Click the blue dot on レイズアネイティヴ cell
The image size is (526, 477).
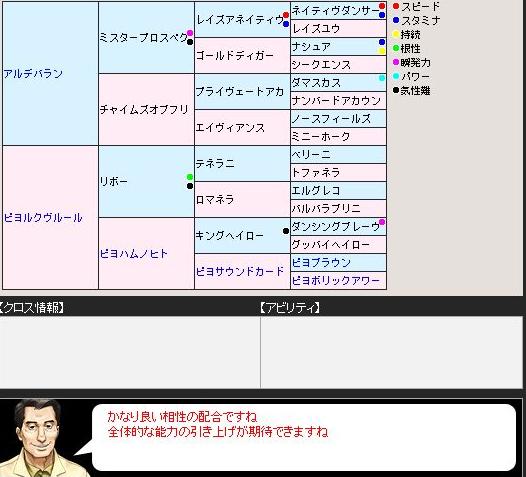coord(286,24)
